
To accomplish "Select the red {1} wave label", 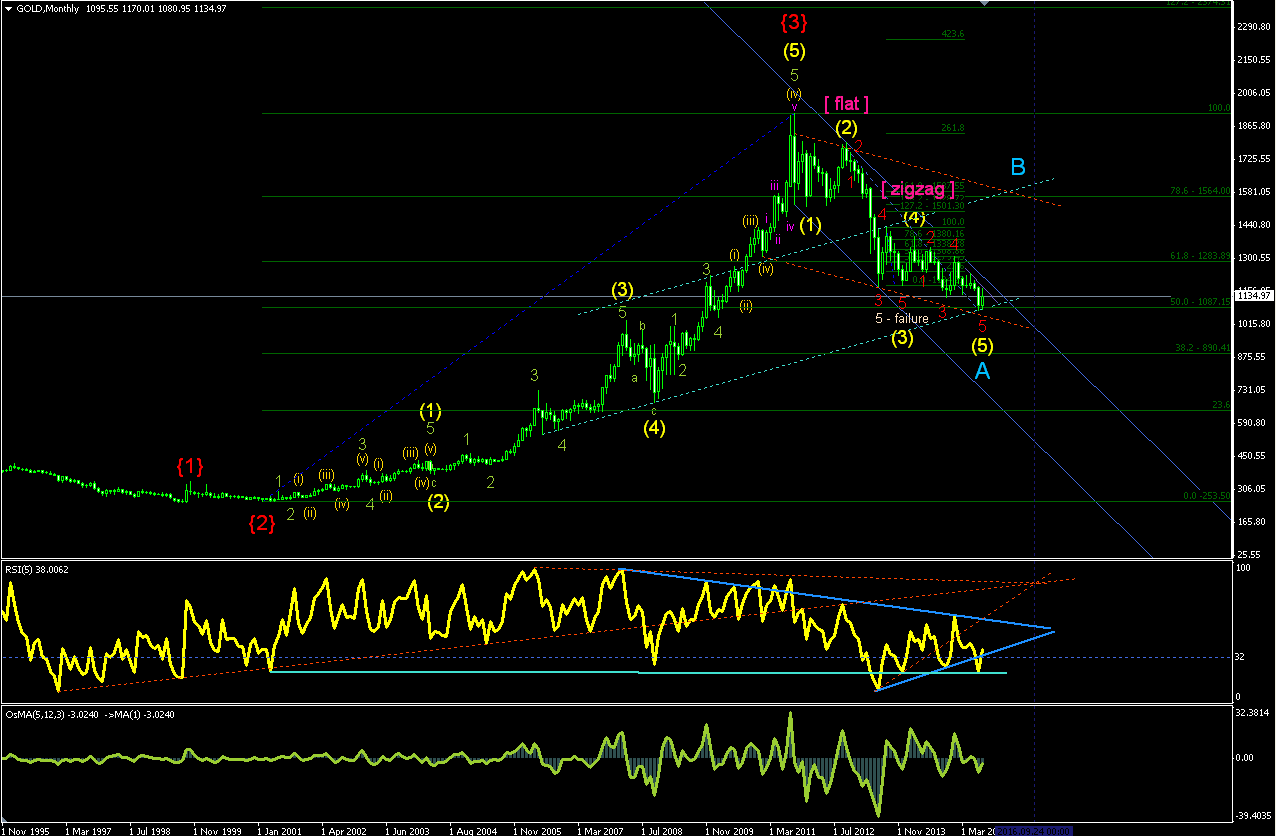I will click(190, 465).
